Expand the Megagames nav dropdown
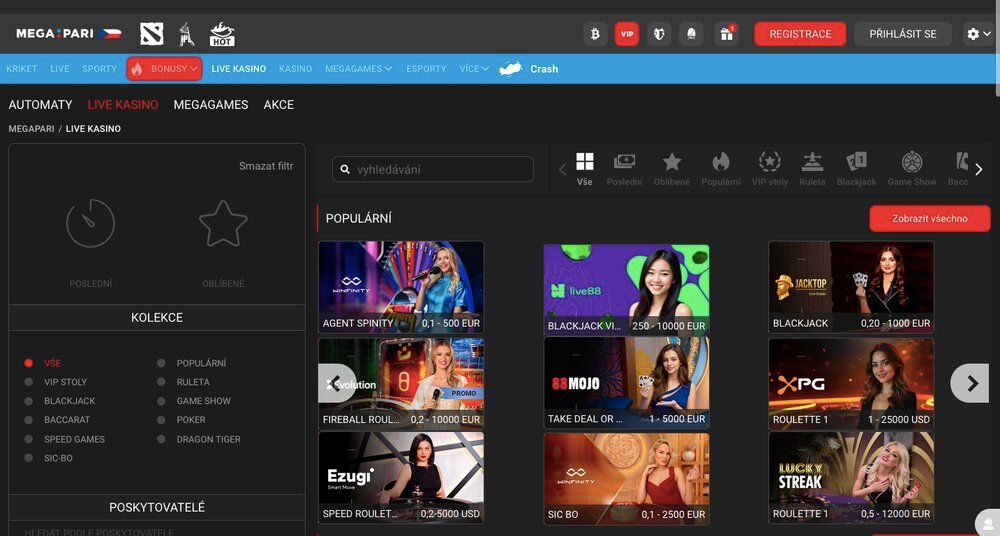Viewport: 1000px width, 536px height. click(358, 69)
